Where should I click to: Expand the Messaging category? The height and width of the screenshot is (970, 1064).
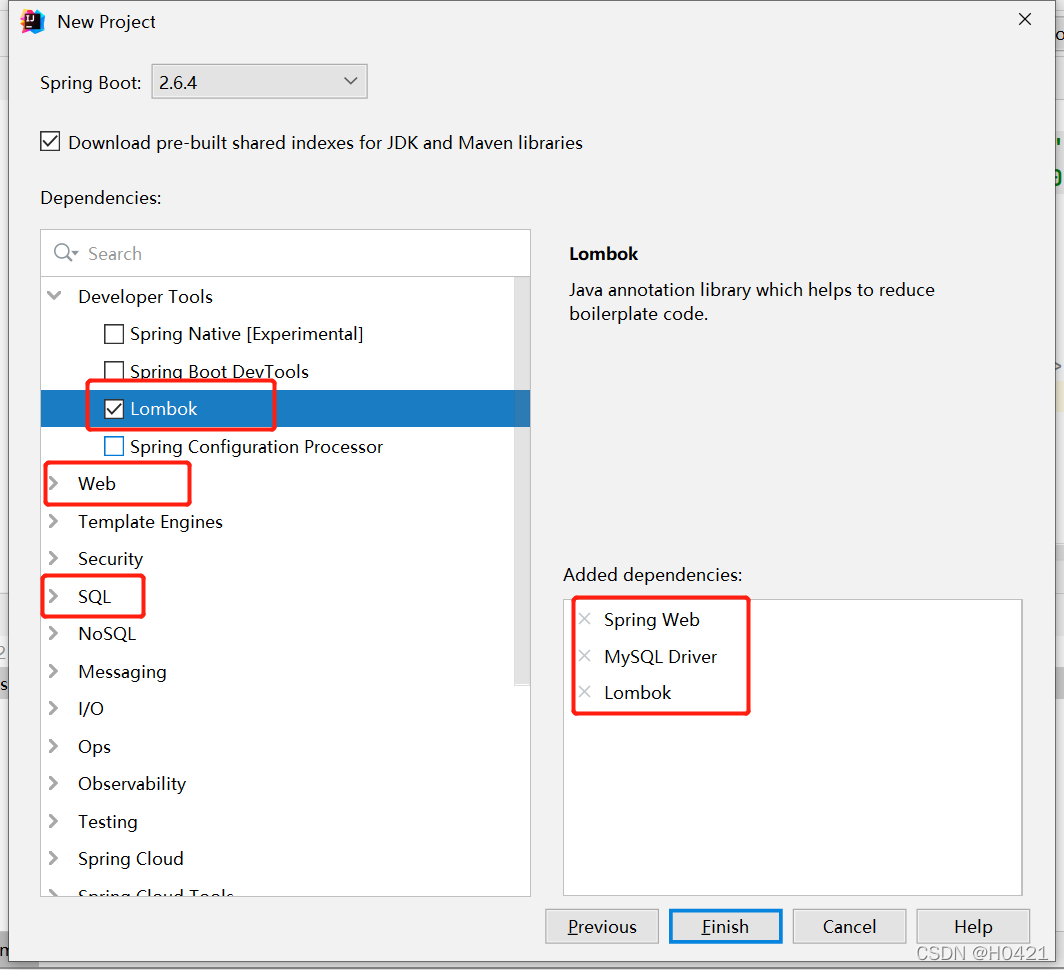click(54, 671)
